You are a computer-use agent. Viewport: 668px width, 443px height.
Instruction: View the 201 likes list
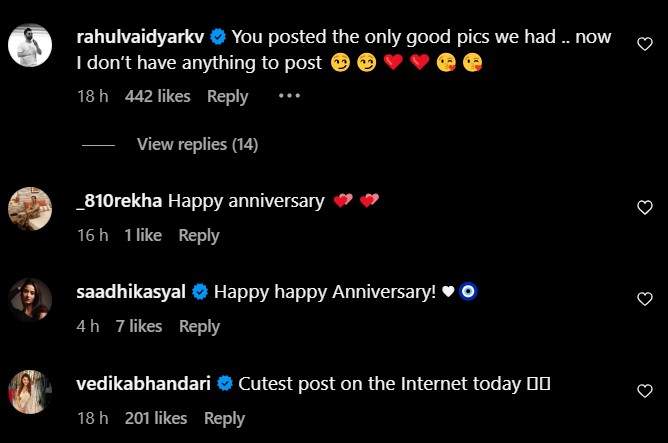point(156,418)
